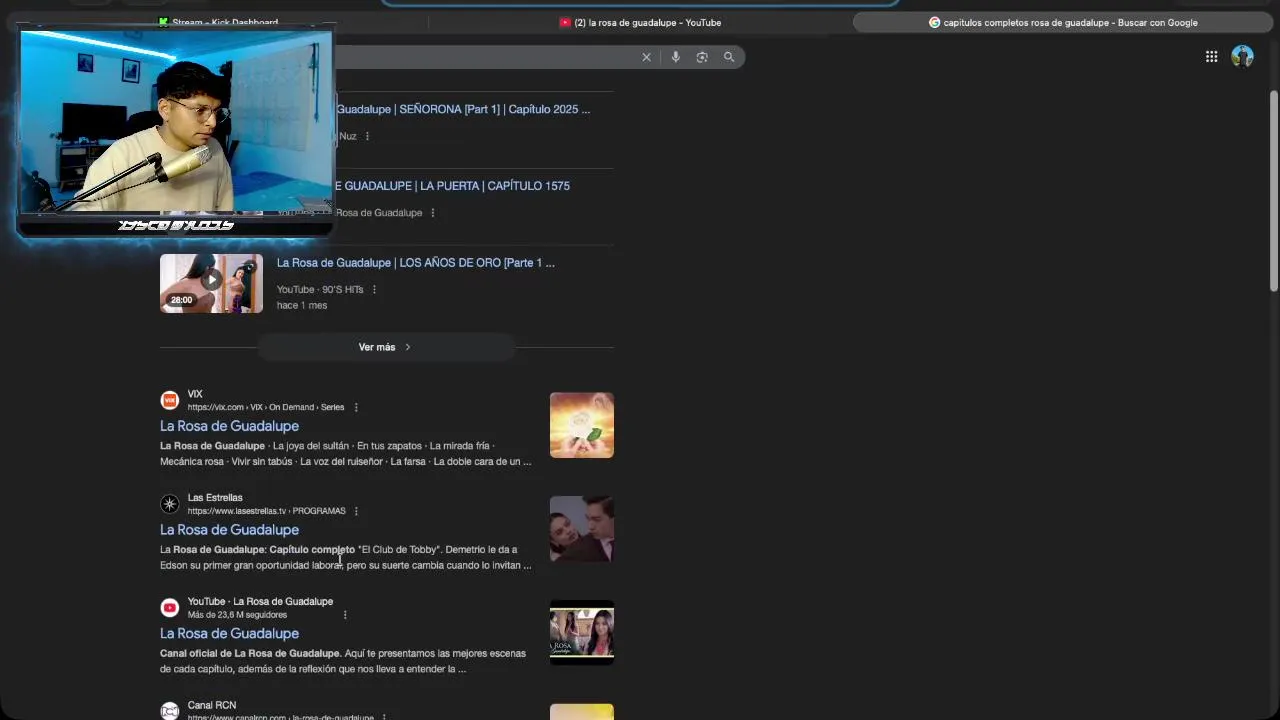The image size is (1280, 720).
Task: Open more options for SEÑORONA video result
Action: pyautogui.click(x=367, y=136)
